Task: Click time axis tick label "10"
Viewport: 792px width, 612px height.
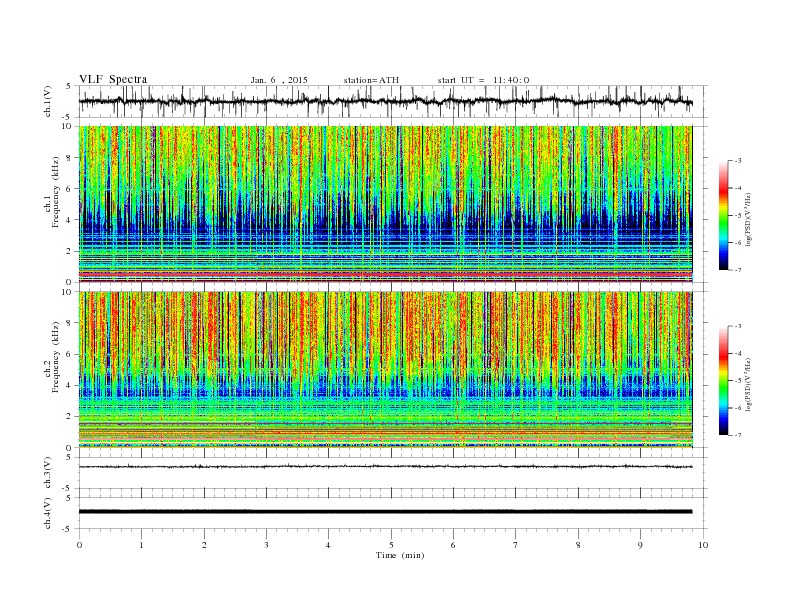Action: coord(703,545)
